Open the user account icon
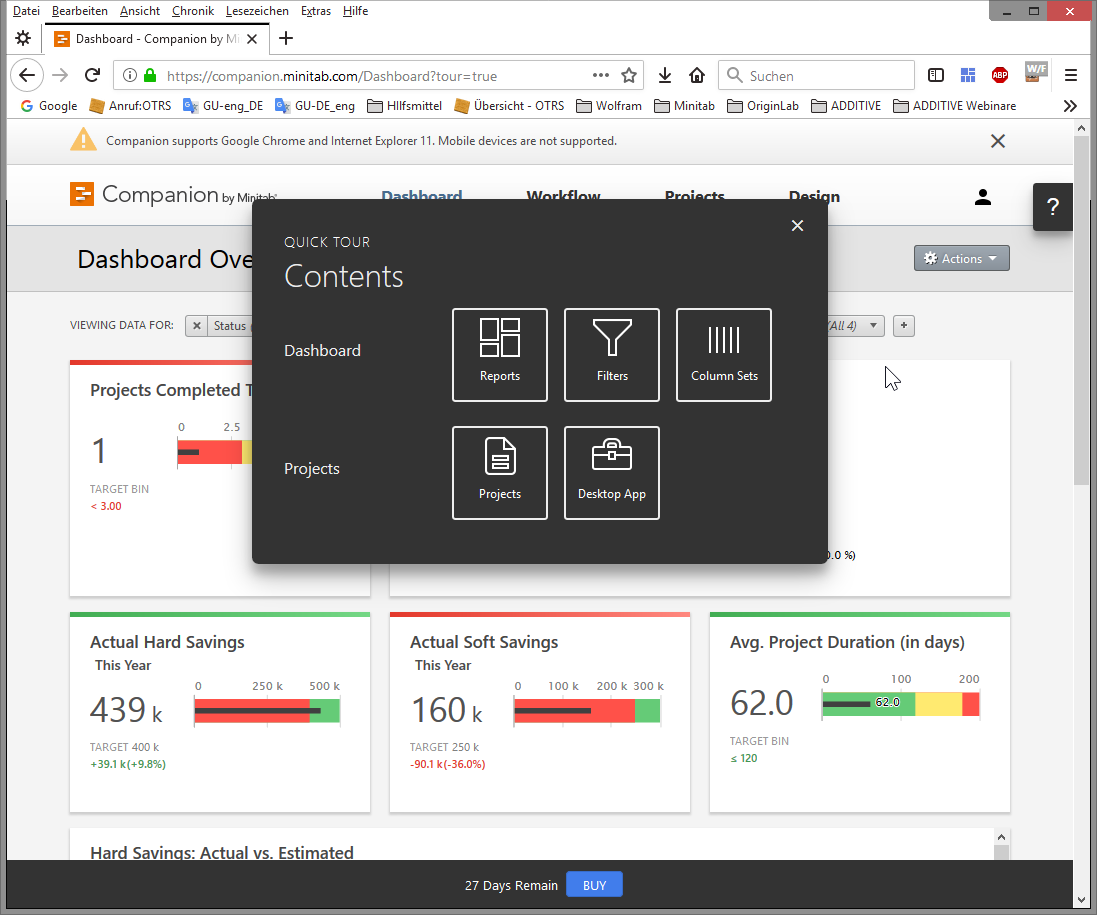This screenshot has height=915, width=1097. [983, 197]
